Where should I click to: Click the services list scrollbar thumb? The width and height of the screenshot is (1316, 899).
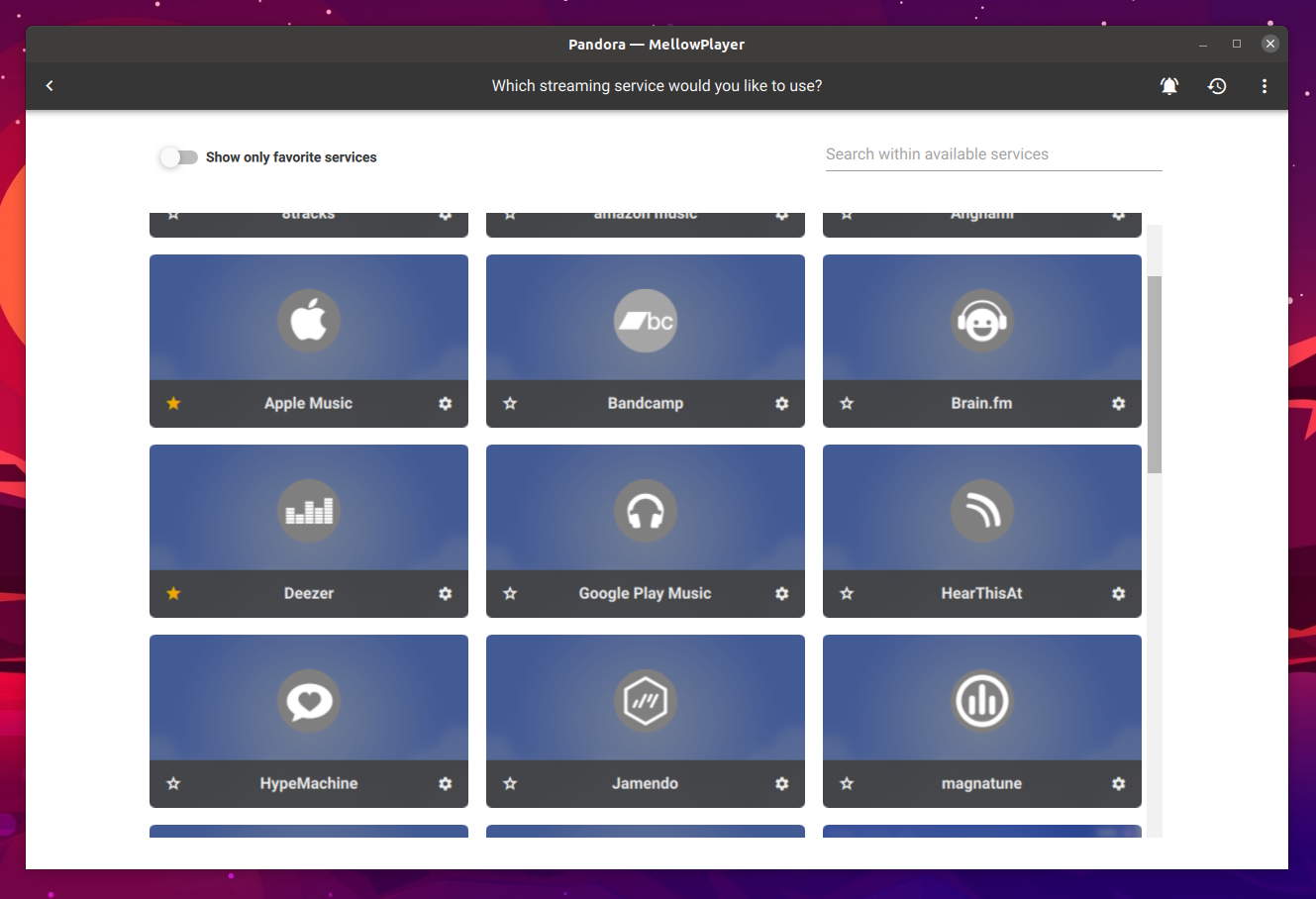[x=1155, y=374]
